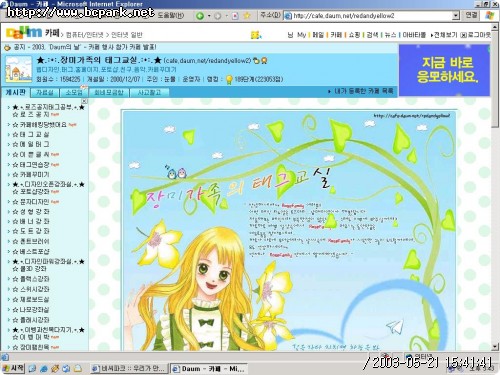
Task: Open 아바타몰 in the top navigation
Action: coord(414,35)
